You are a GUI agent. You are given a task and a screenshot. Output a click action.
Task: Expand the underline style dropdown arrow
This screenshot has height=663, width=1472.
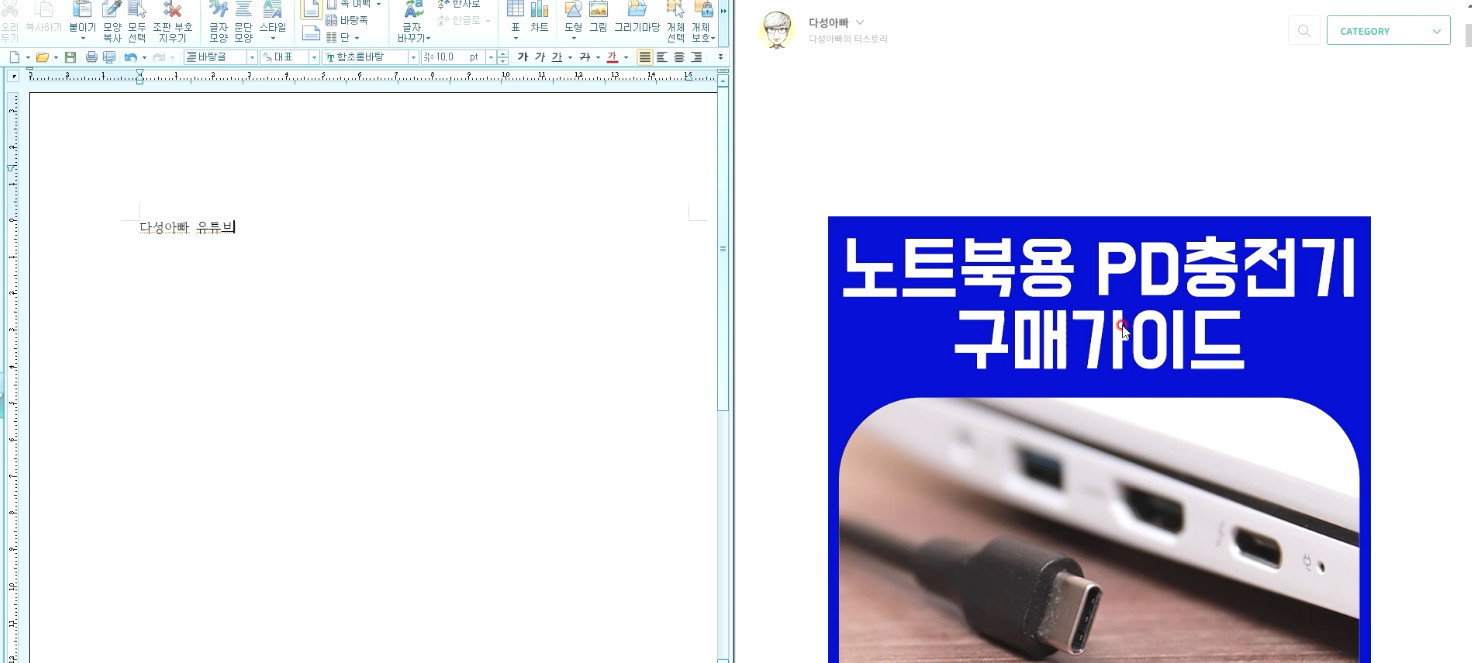pyautogui.click(x=570, y=57)
